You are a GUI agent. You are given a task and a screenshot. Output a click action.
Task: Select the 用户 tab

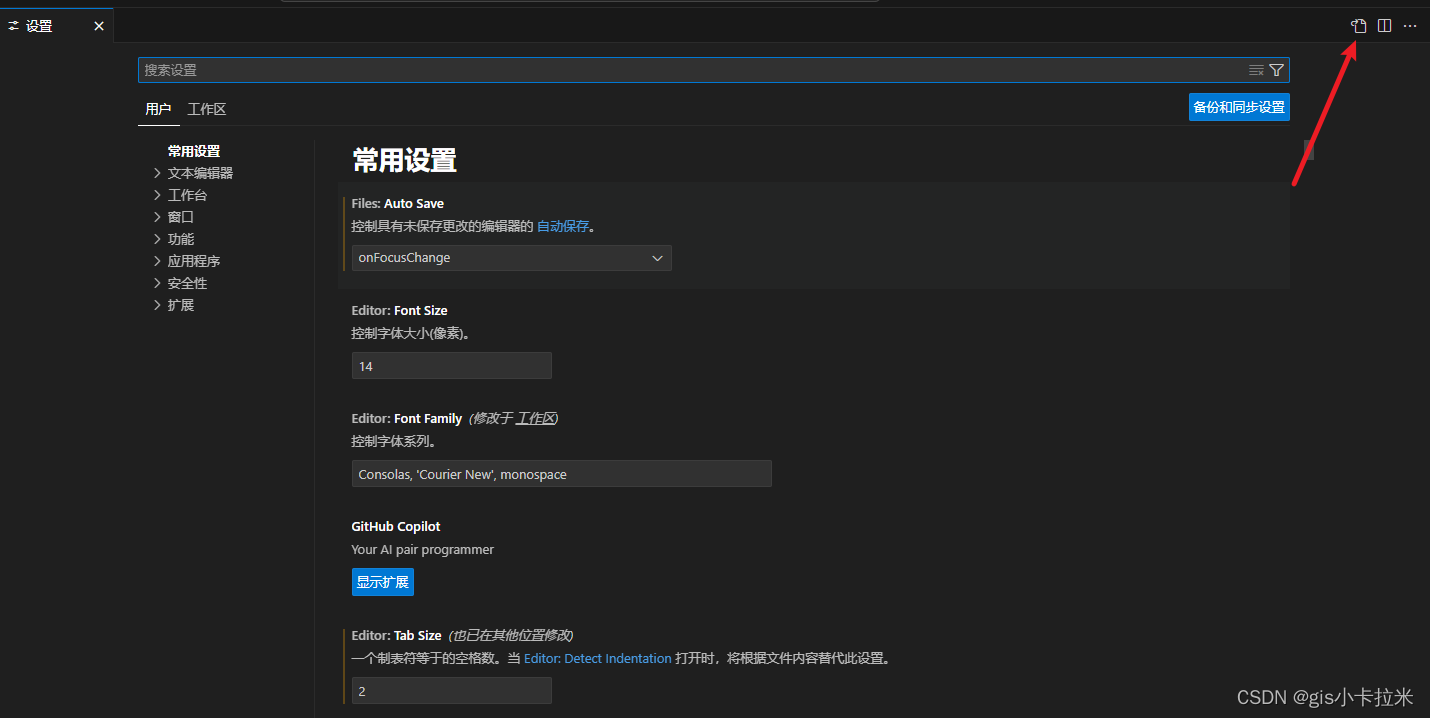[158, 109]
